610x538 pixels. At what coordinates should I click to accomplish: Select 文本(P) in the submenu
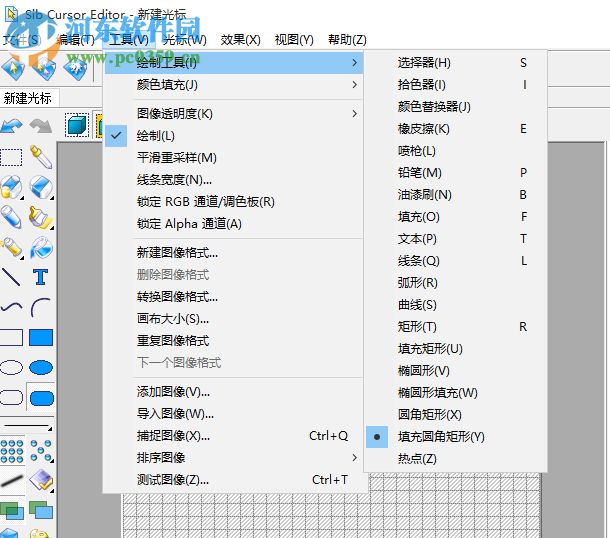coord(456,238)
